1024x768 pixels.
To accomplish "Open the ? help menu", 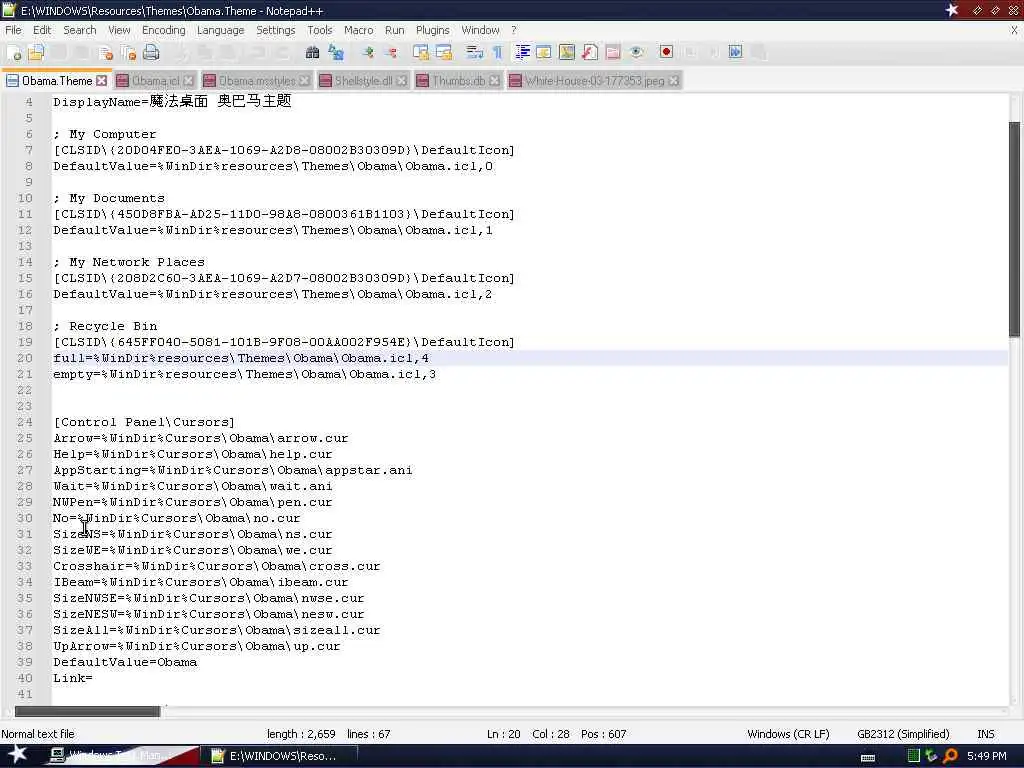I will point(514,30).
